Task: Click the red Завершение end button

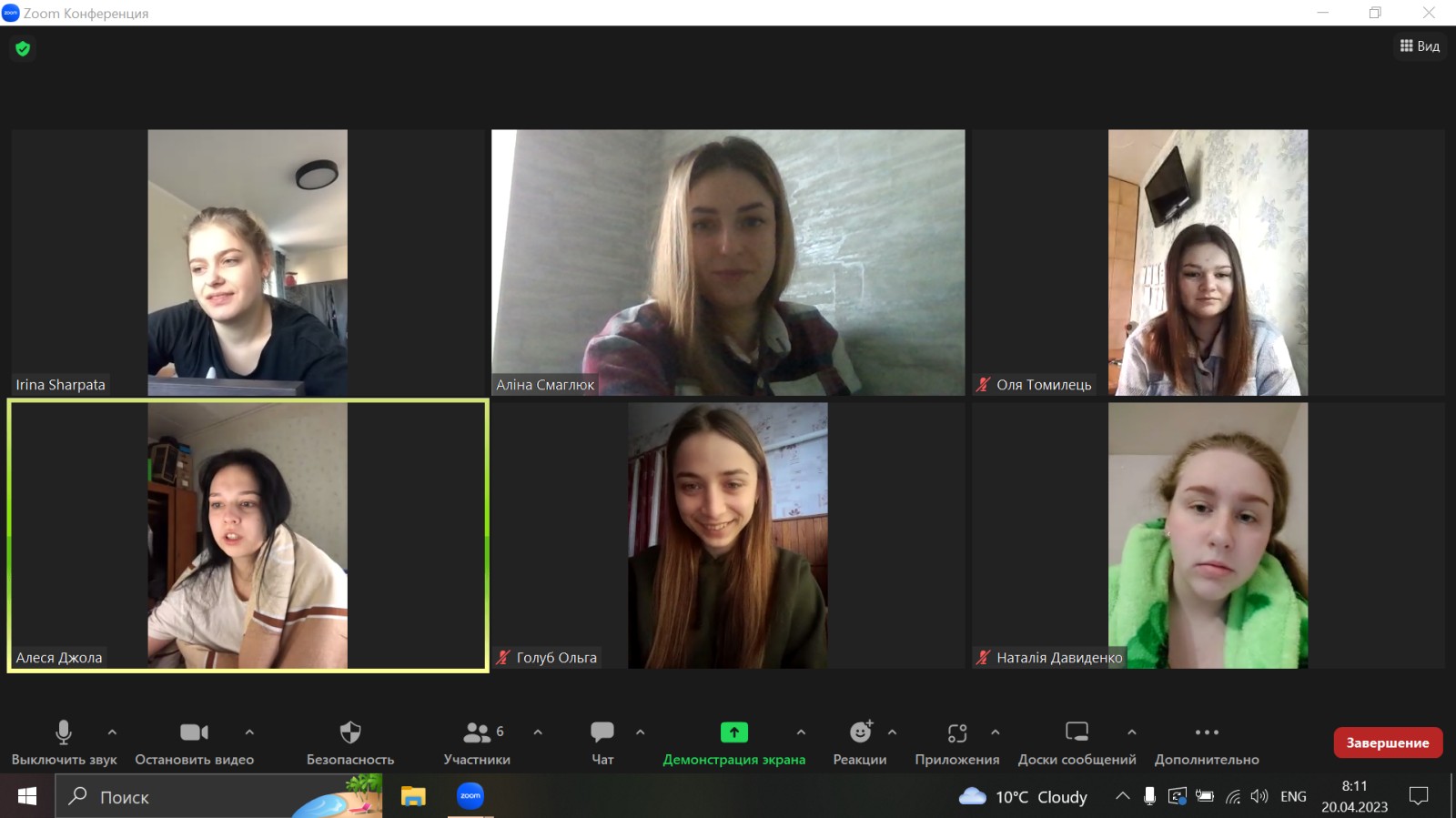Action: (1387, 742)
